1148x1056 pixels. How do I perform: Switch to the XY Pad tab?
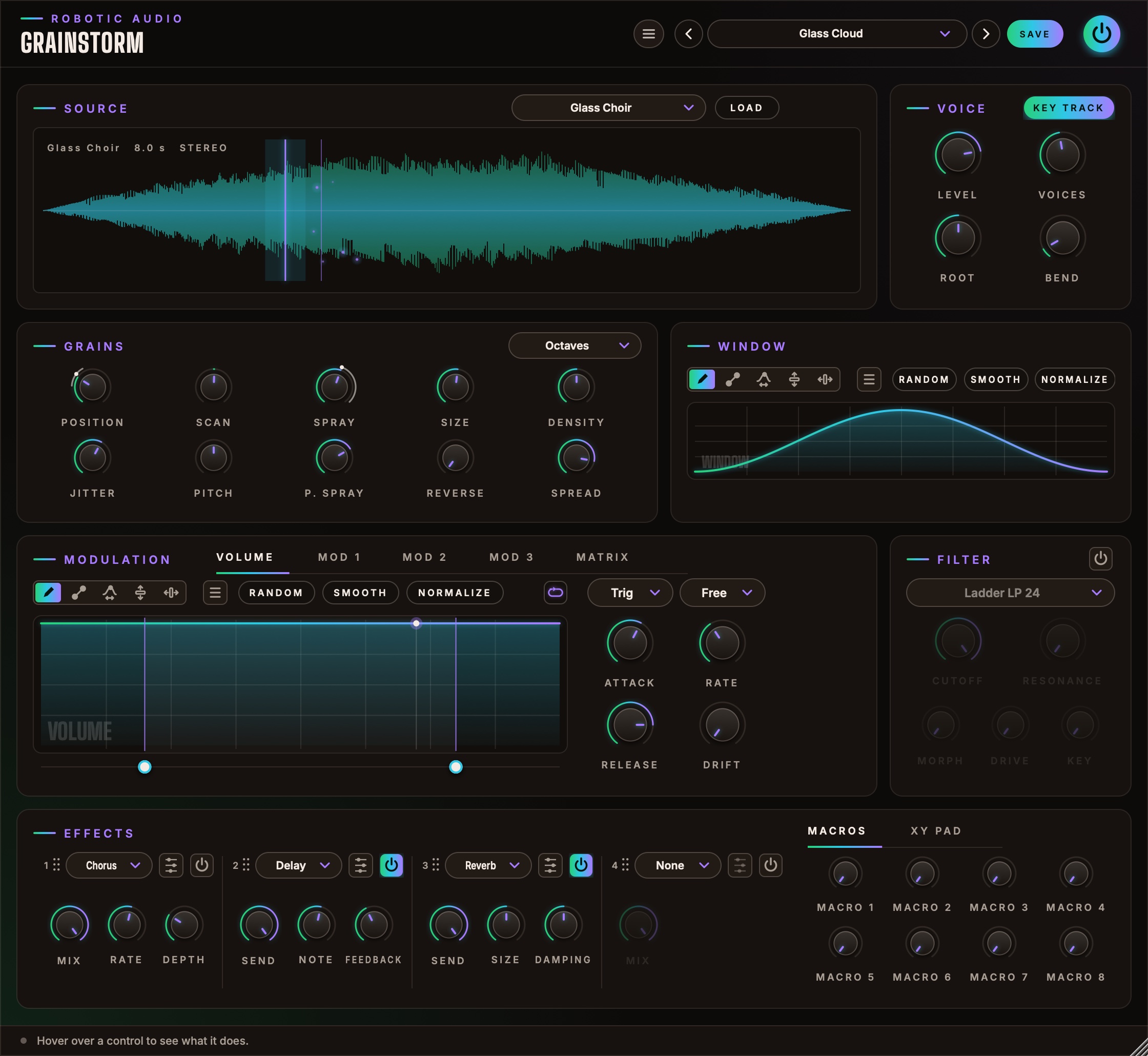(936, 831)
